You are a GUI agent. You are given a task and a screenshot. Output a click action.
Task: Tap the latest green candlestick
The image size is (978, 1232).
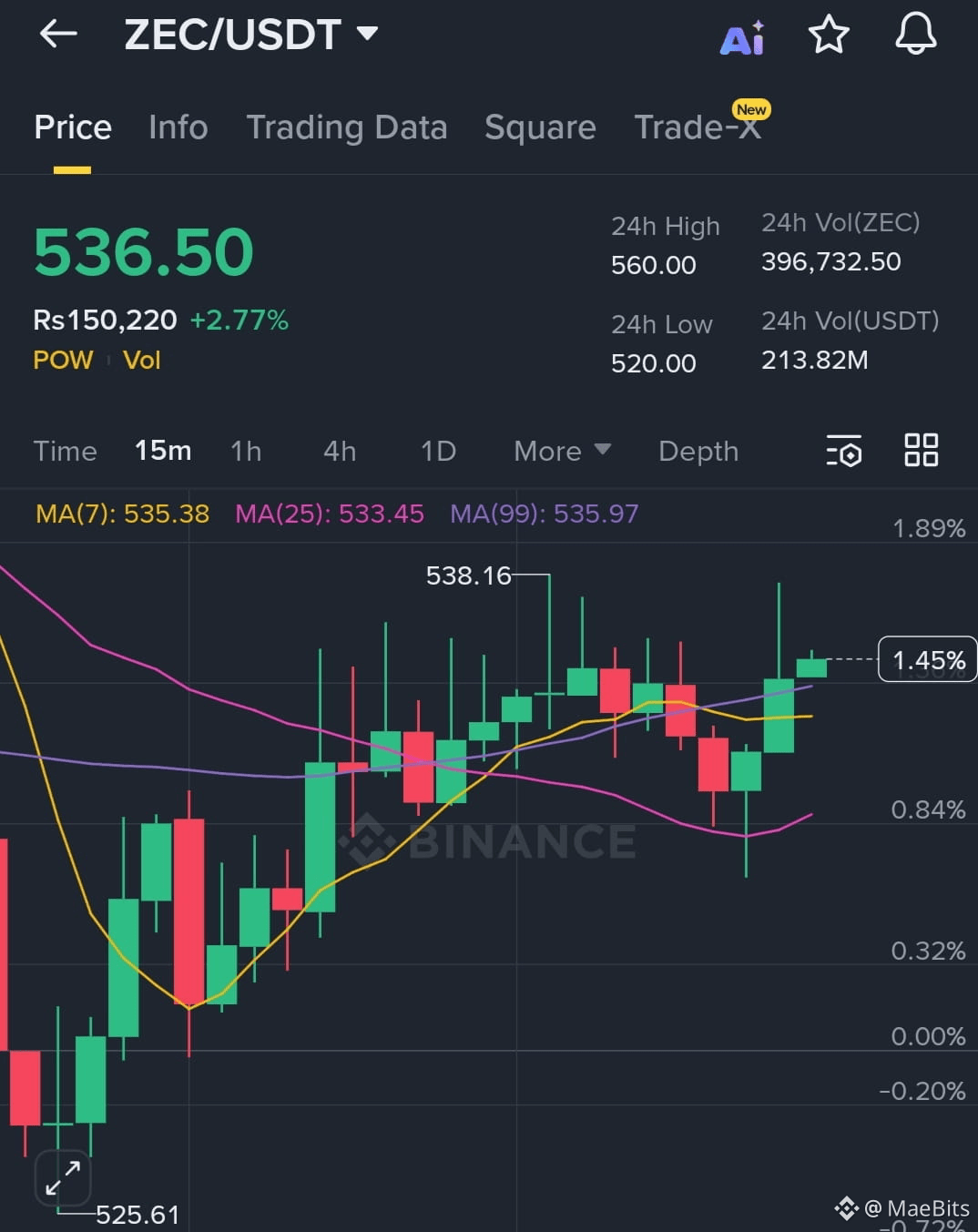click(811, 668)
